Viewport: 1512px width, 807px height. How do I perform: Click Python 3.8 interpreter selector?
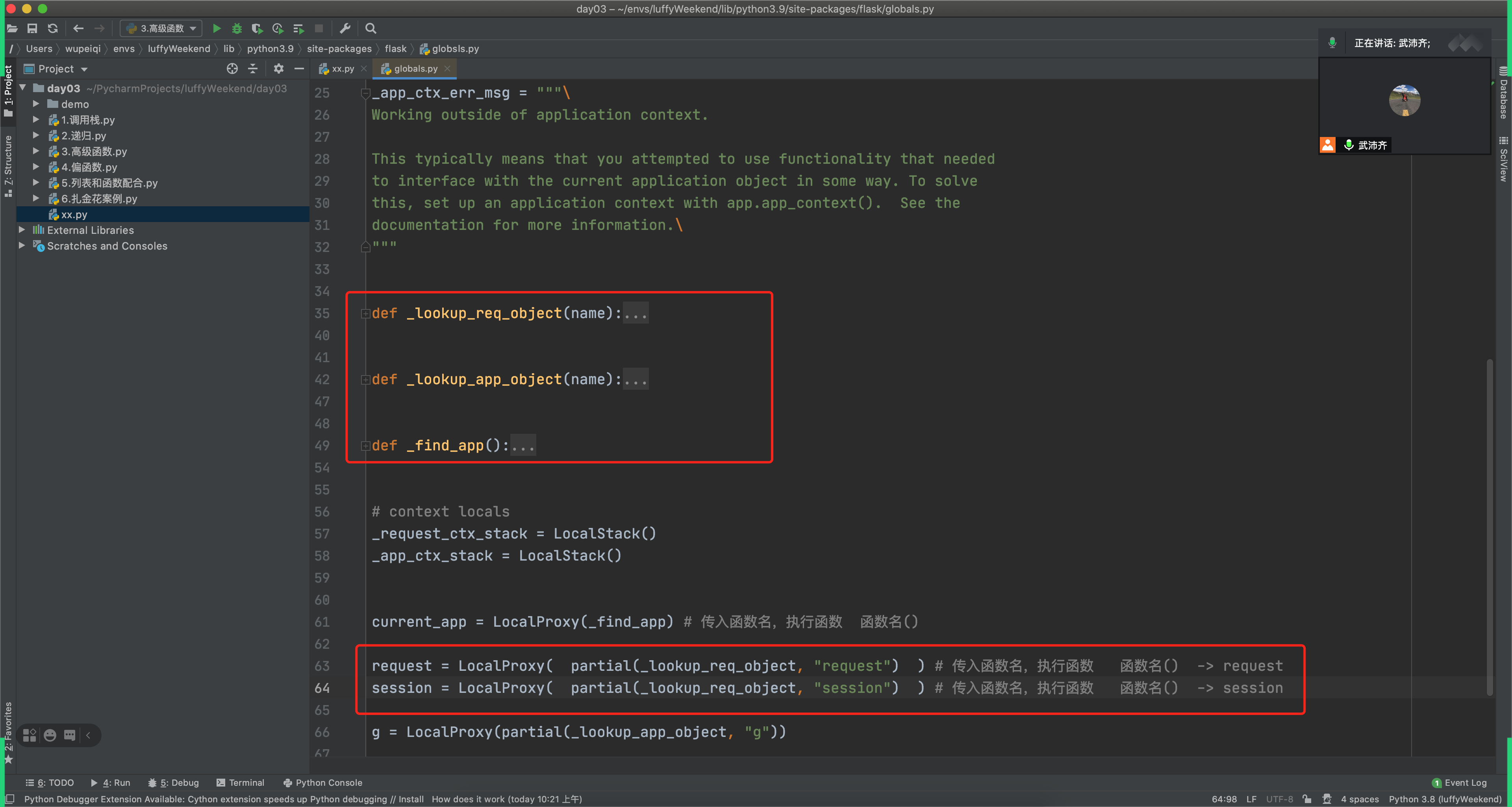click(x=1445, y=799)
